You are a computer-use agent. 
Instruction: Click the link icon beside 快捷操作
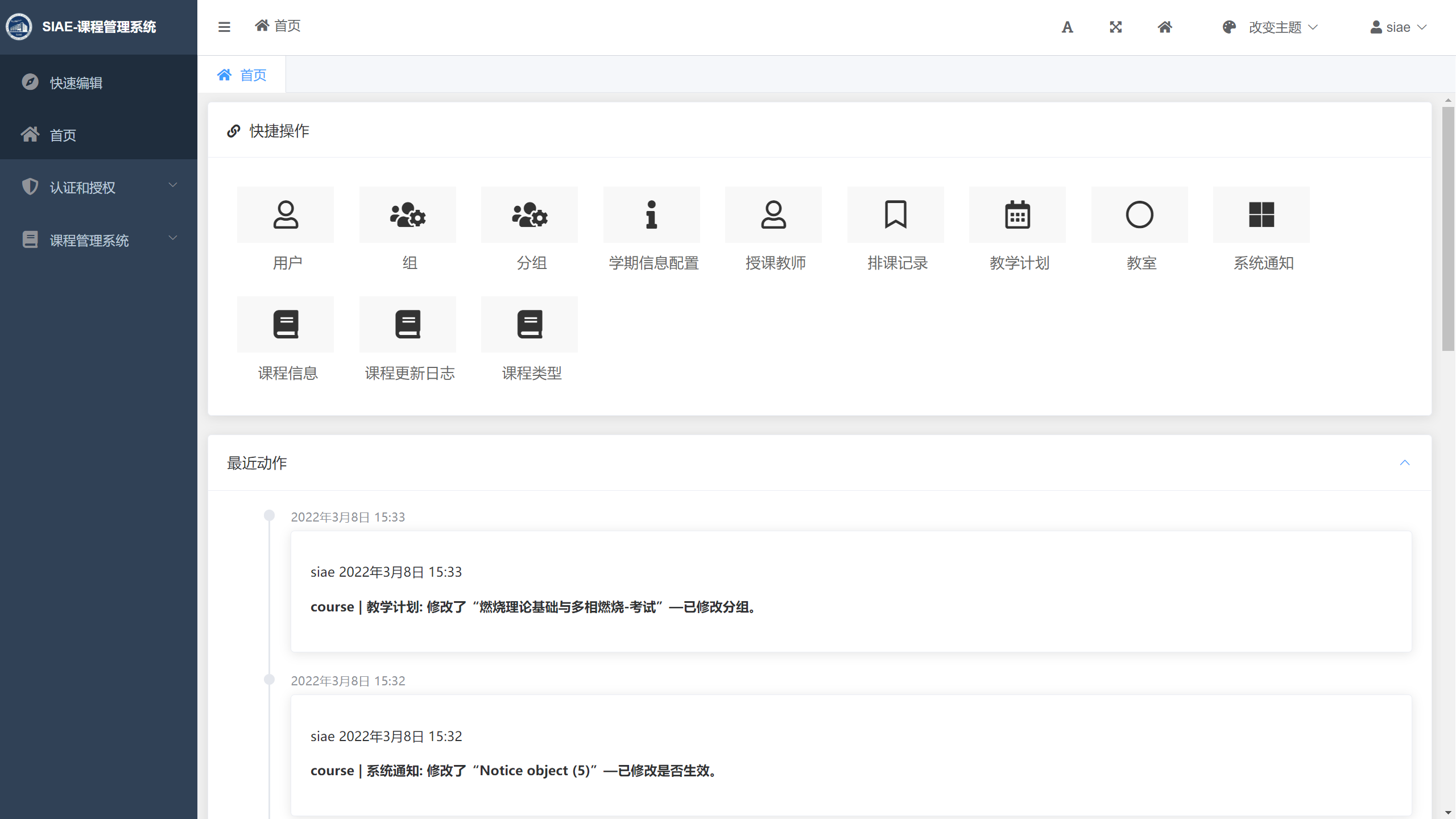pyautogui.click(x=233, y=131)
